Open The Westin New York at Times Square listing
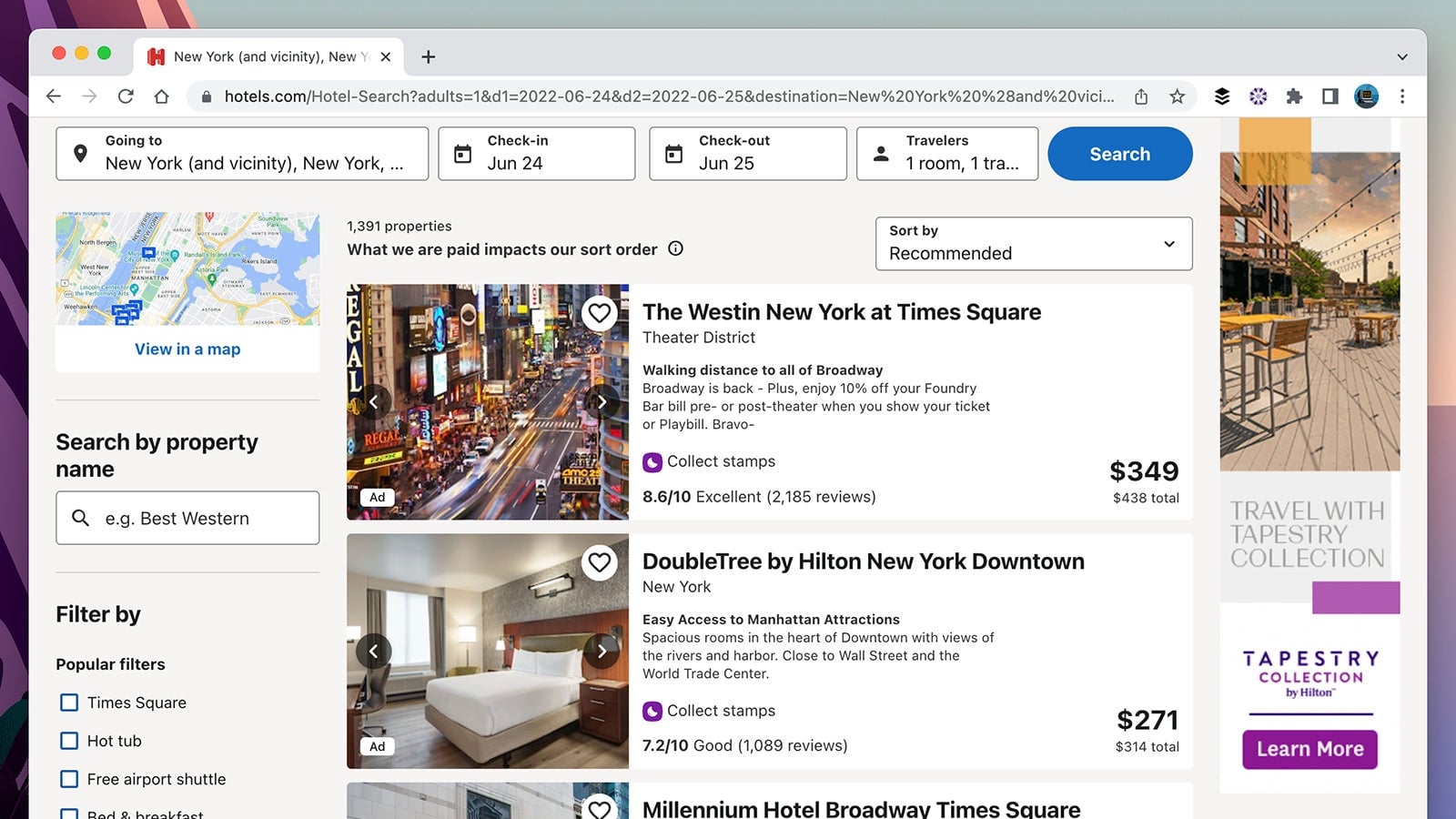Image resolution: width=1456 pixels, height=819 pixels. [x=841, y=312]
